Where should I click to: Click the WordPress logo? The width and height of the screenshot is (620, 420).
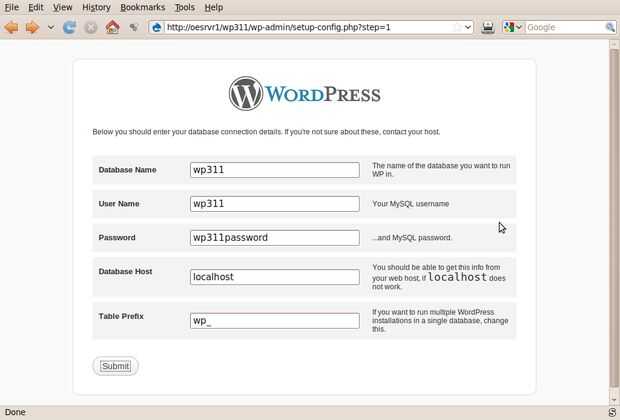click(x=304, y=94)
